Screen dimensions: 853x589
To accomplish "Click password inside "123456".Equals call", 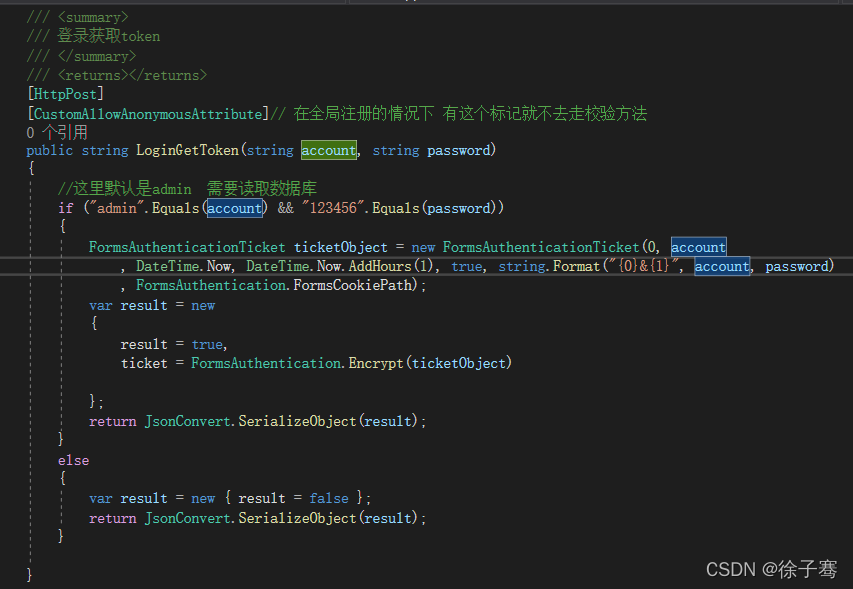I will tap(459, 208).
